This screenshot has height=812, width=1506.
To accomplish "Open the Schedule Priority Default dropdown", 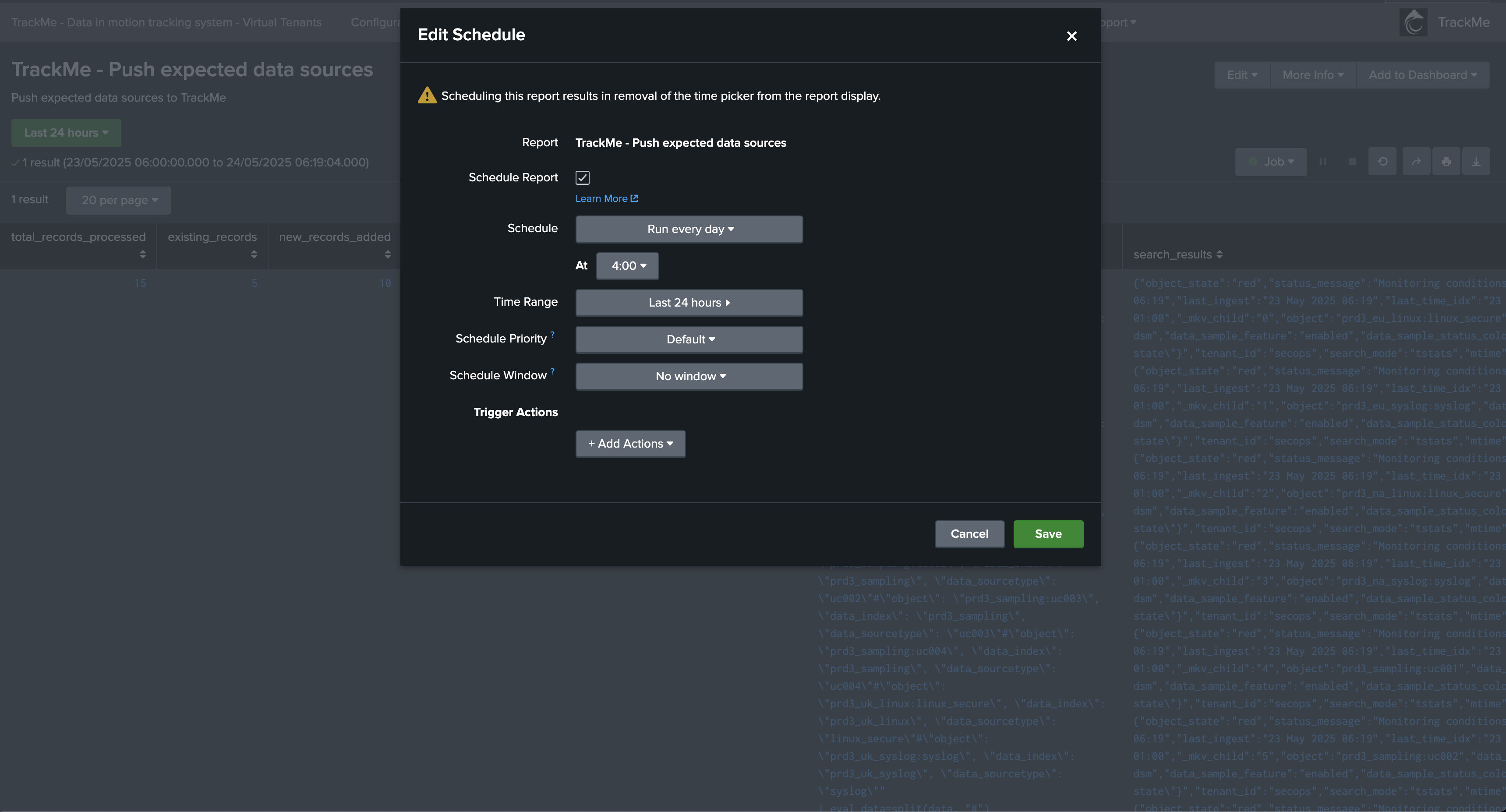I will point(689,340).
